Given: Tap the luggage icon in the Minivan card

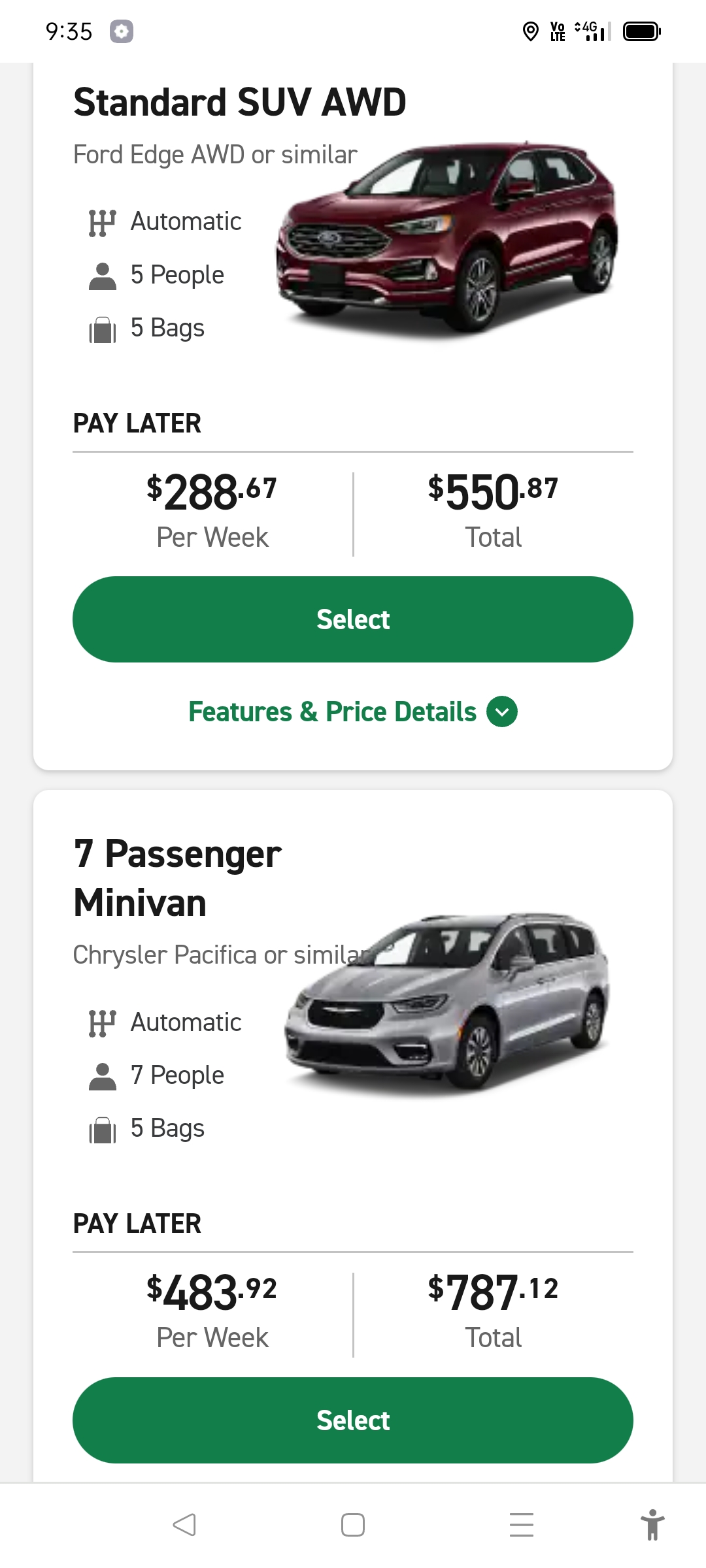Looking at the screenshot, I should [x=102, y=1130].
